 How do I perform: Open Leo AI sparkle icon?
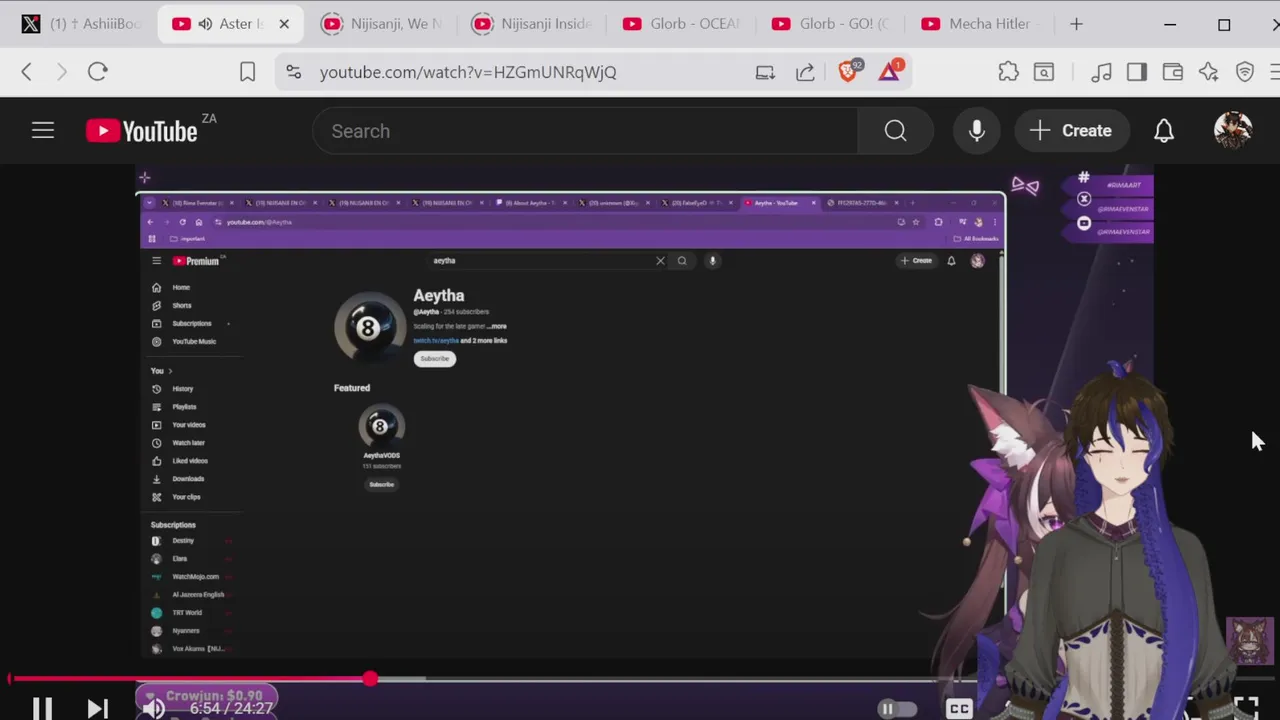click(1209, 72)
